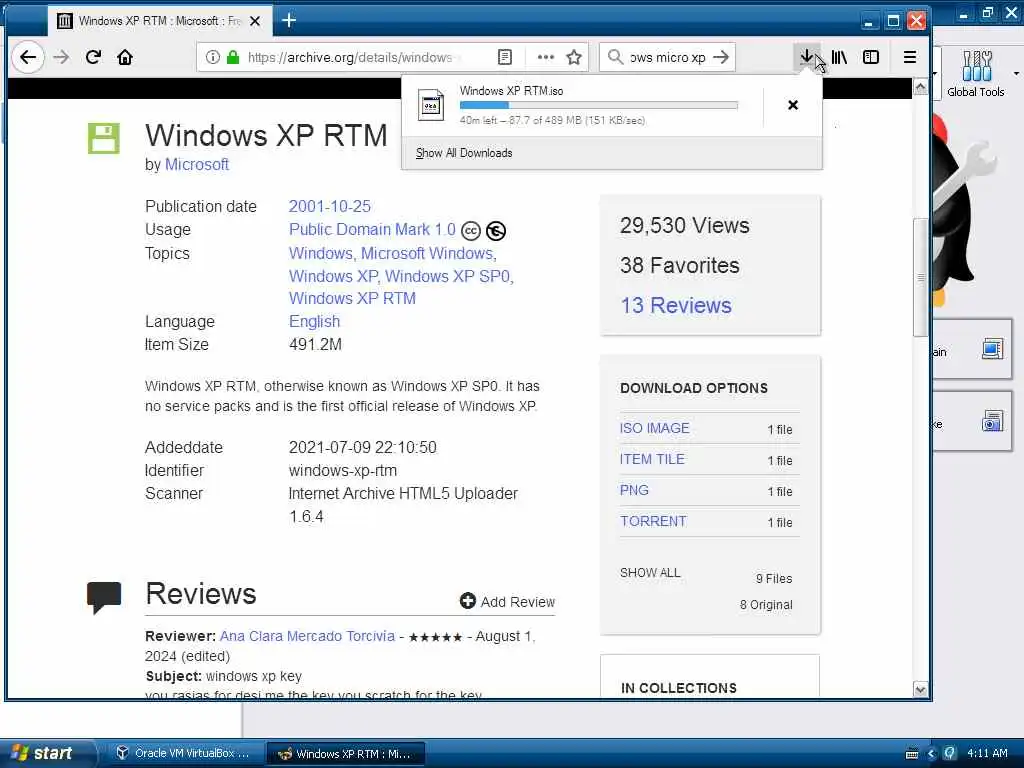
Task: Open Global Tools in VirtualBox window
Action: (976, 74)
